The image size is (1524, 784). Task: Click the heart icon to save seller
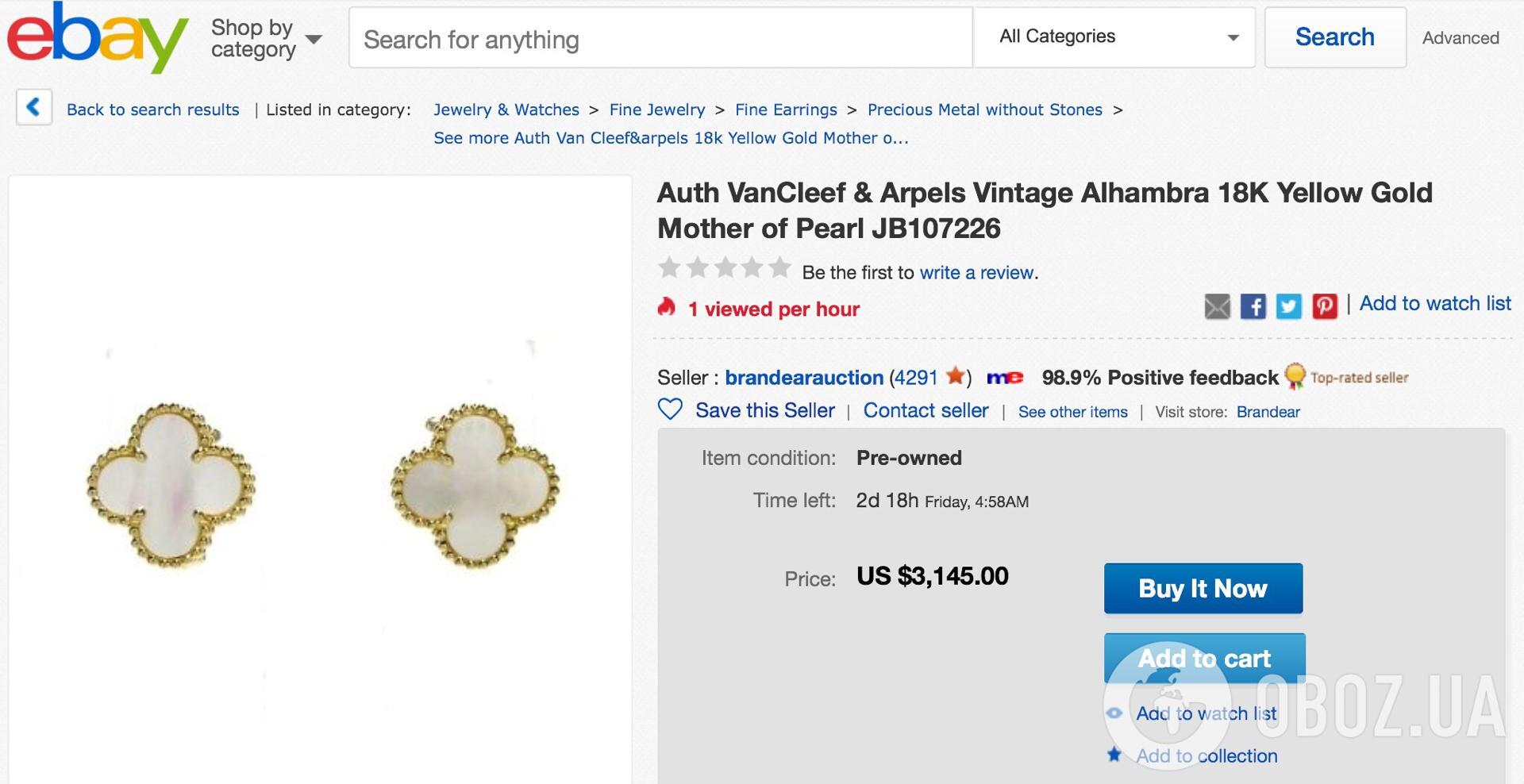[x=670, y=409]
